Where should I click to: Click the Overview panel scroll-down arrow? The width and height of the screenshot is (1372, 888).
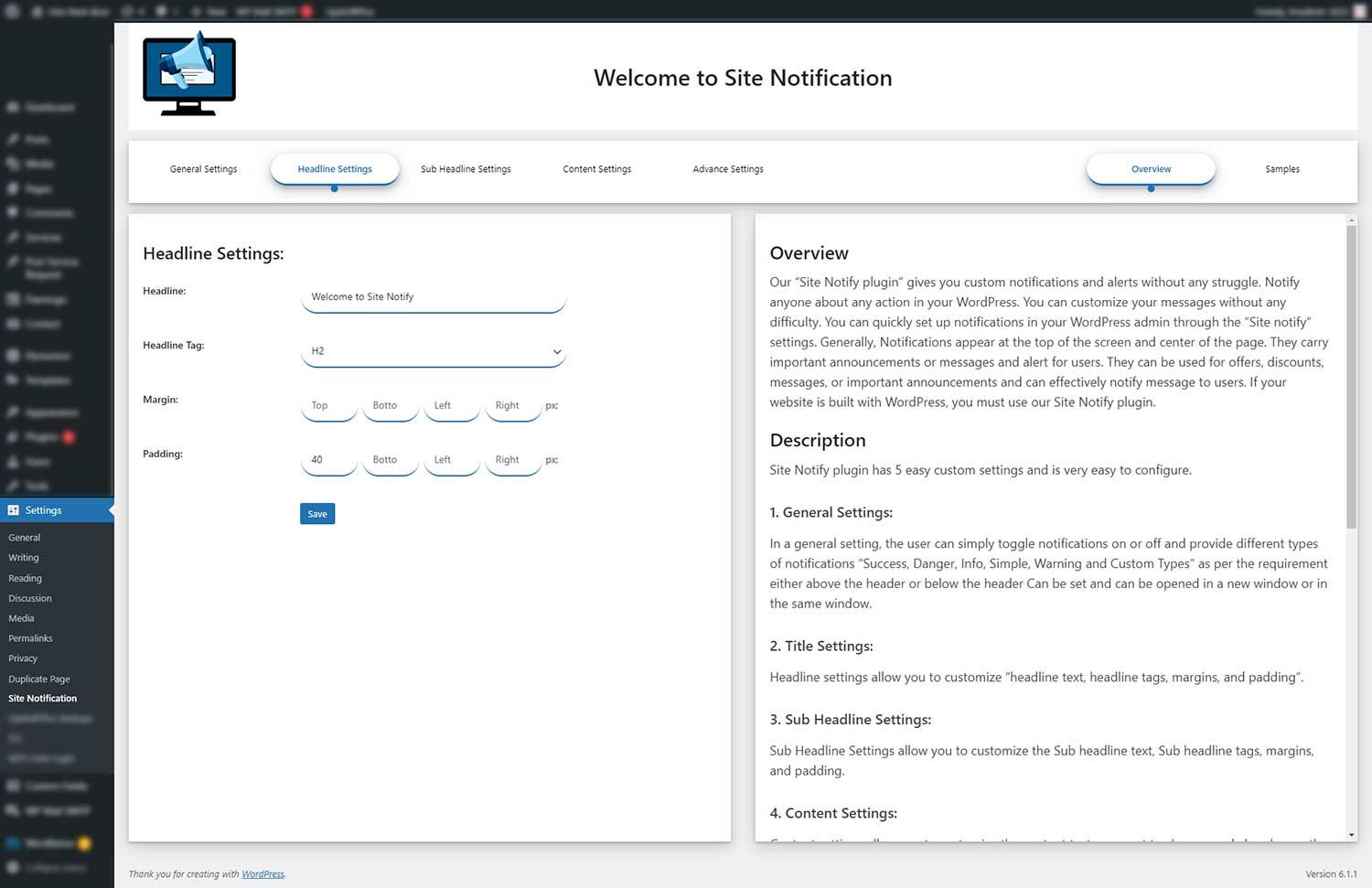tap(1351, 835)
